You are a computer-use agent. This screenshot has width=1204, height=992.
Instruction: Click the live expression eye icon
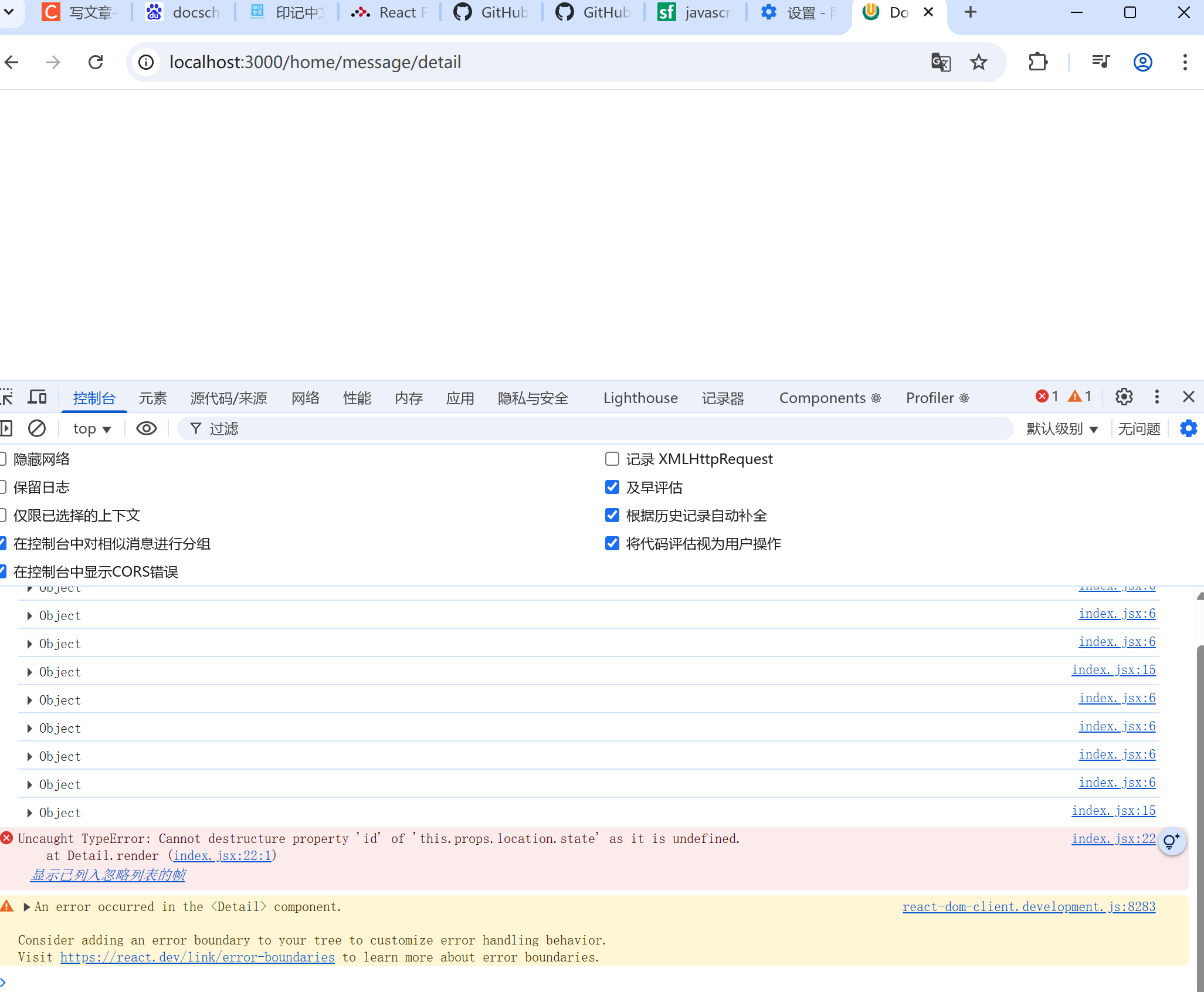pos(146,428)
